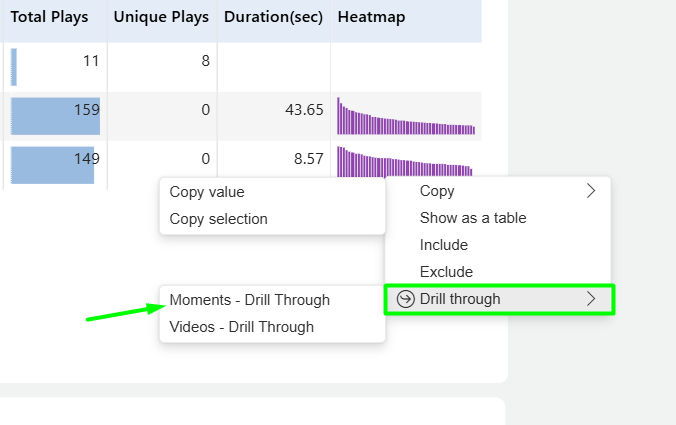The image size is (676, 425).
Task: Sort by Unique Plays column header
Action: (x=162, y=19)
